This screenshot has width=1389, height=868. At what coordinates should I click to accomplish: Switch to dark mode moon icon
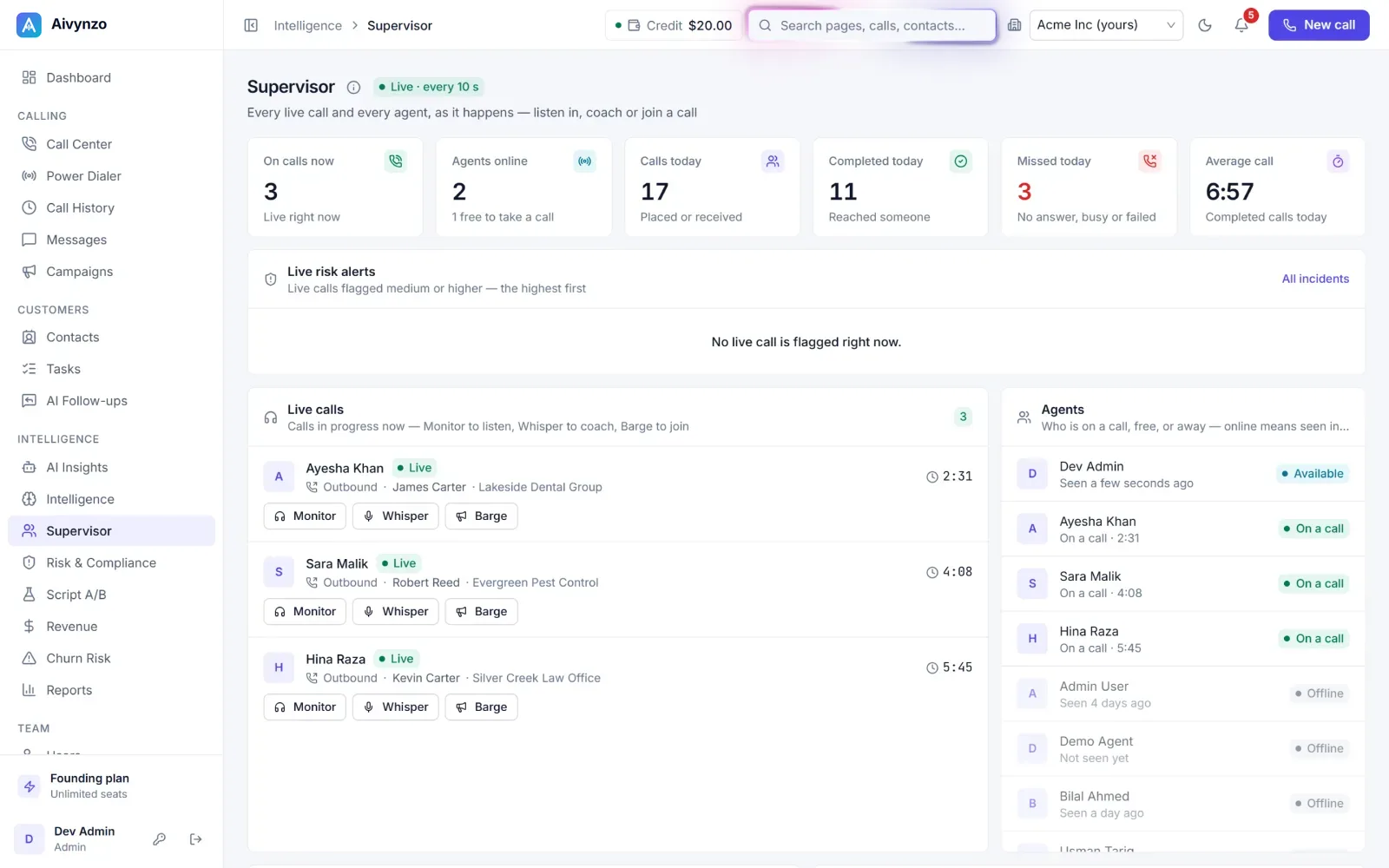(1205, 25)
